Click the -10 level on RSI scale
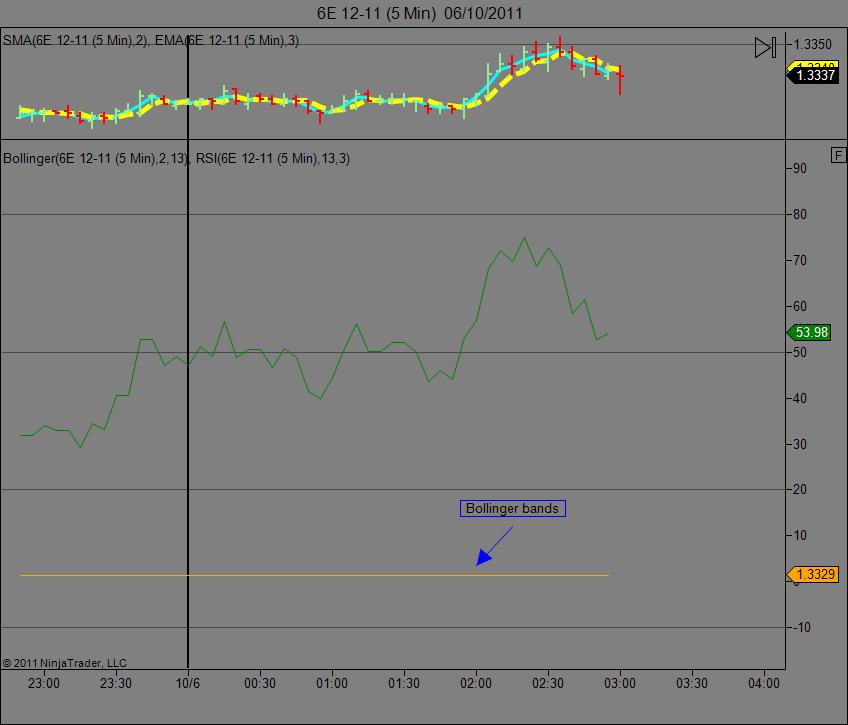Viewport: 848px width, 725px height. [801, 628]
